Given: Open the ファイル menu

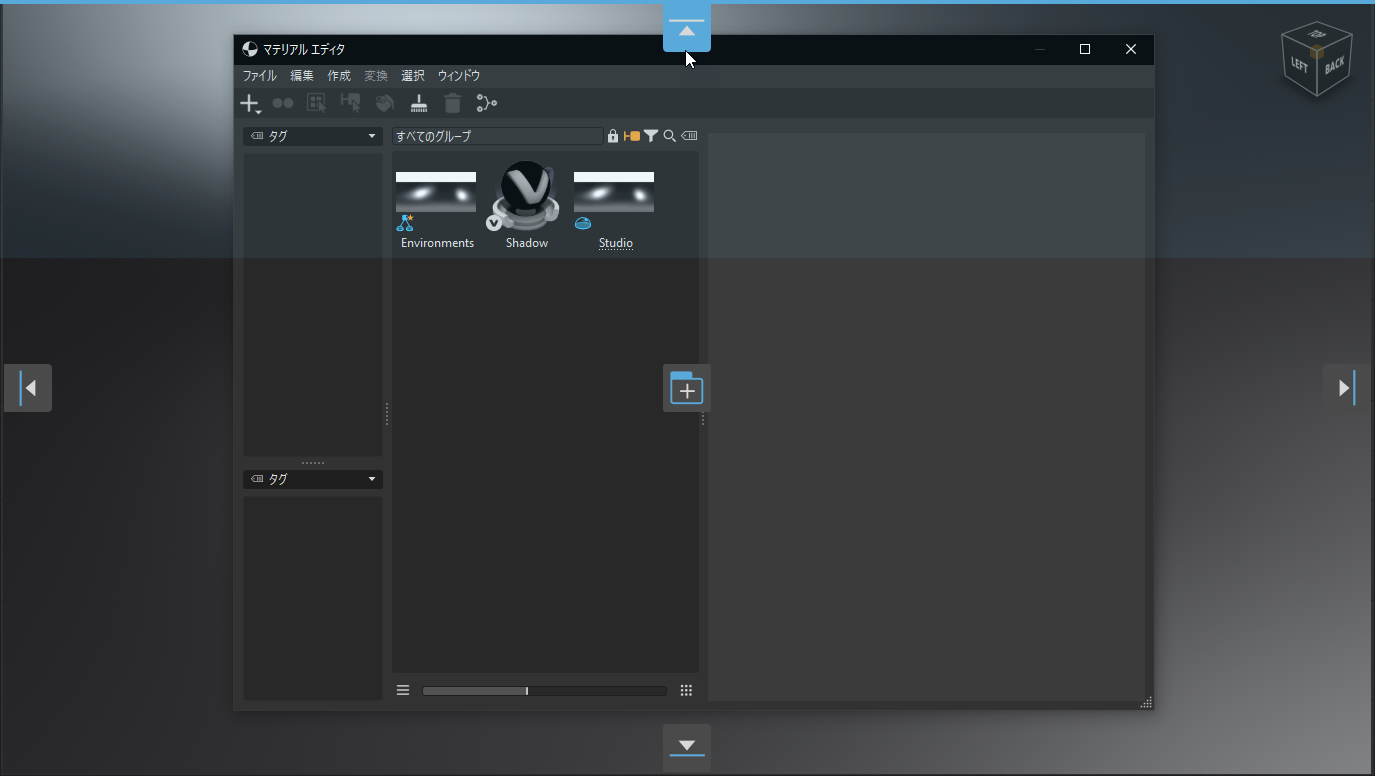Looking at the screenshot, I should pyautogui.click(x=260, y=76).
